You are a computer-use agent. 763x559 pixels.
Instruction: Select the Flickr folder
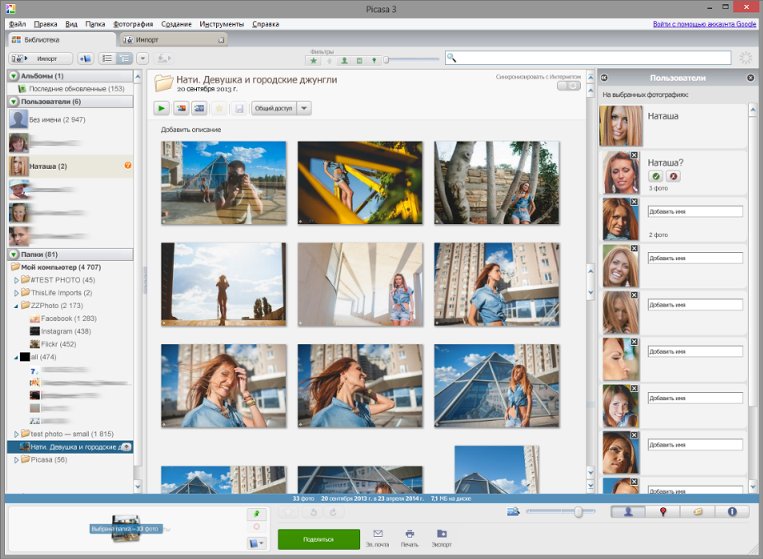(x=53, y=344)
